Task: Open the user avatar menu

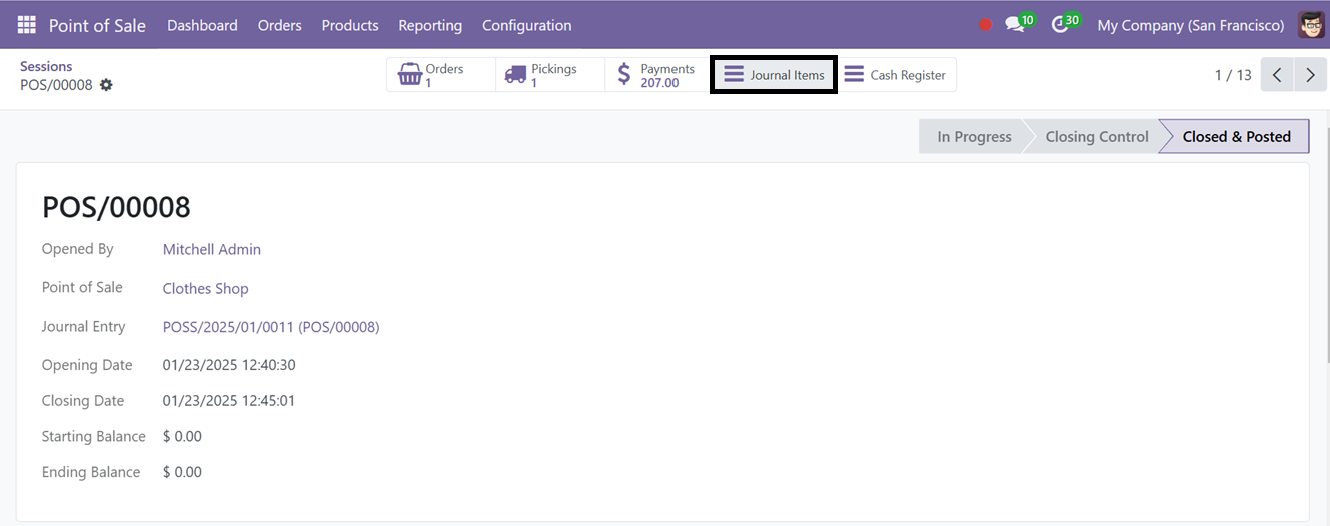Action: [1311, 25]
